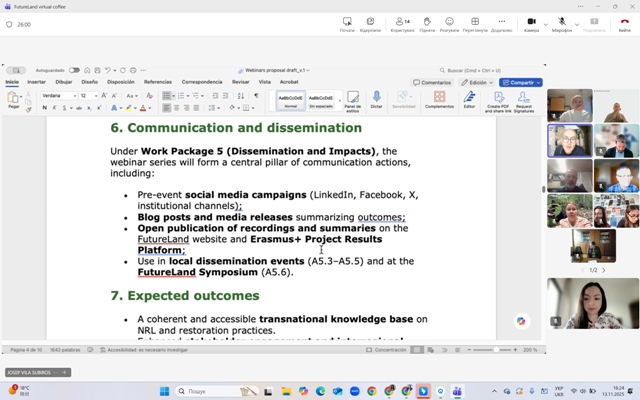Screen dimensions: 640x400
Task: Open the Teams chat panel icon
Action: tap(347, 21)
